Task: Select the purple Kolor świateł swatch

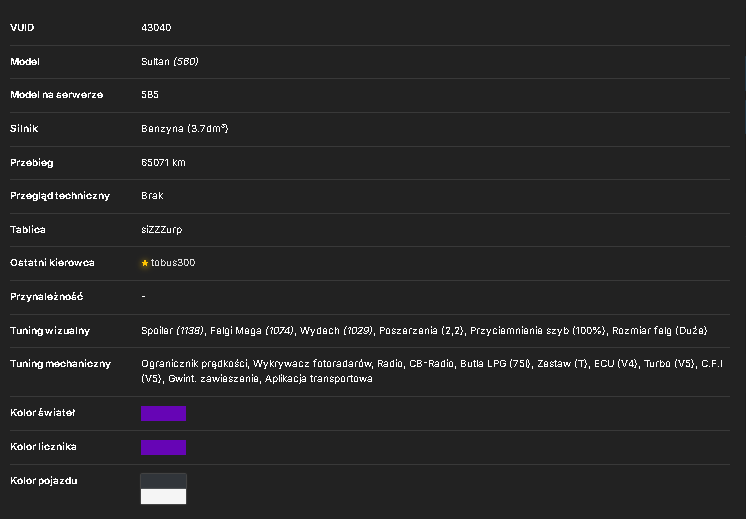Action: (x=163, y=413)
